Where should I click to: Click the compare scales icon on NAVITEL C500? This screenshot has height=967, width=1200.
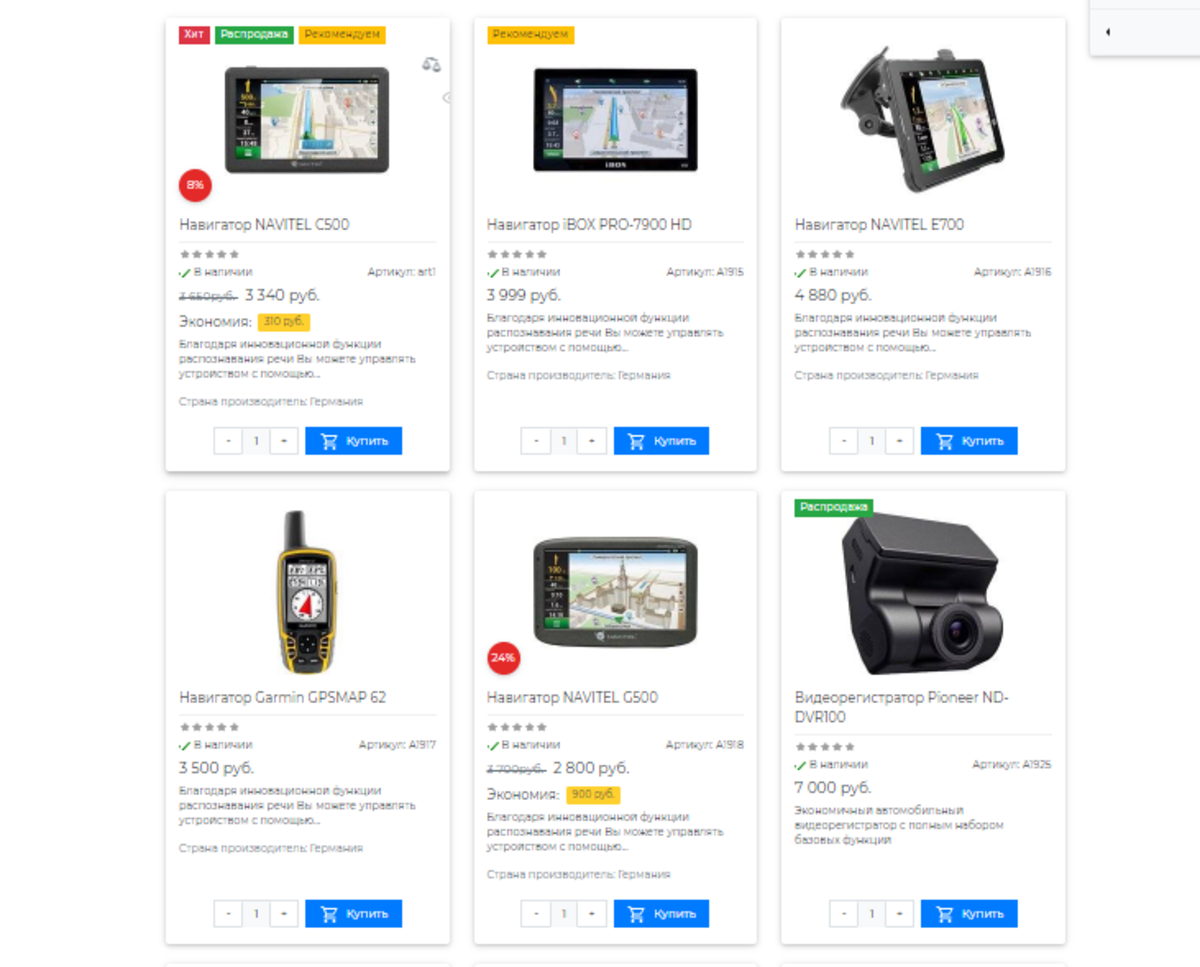click(431, 65)
